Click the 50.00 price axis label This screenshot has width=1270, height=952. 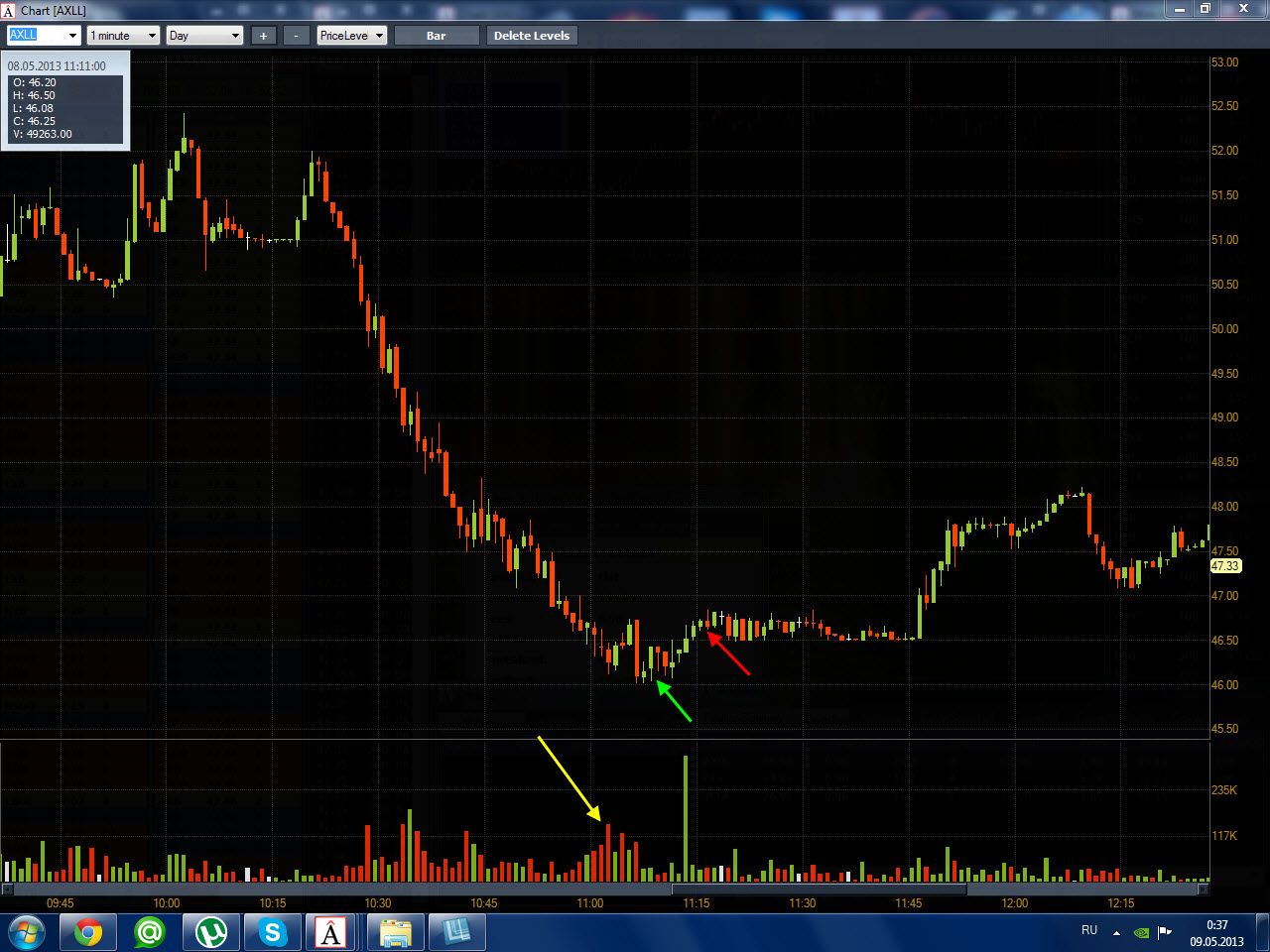(x=1224, y=329)
